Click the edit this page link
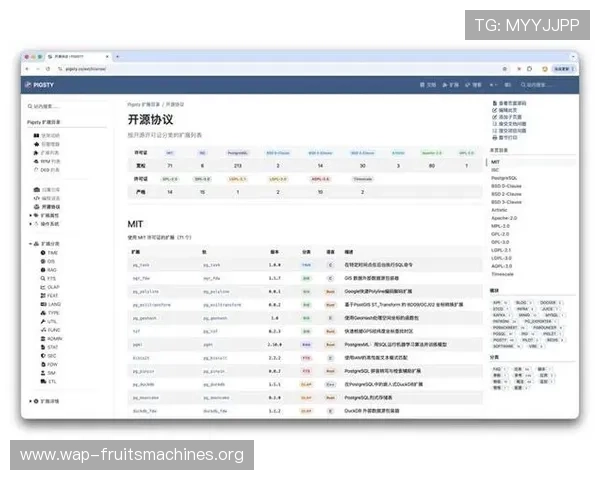This screenshot has height=480, width=600. pos(504,110)
